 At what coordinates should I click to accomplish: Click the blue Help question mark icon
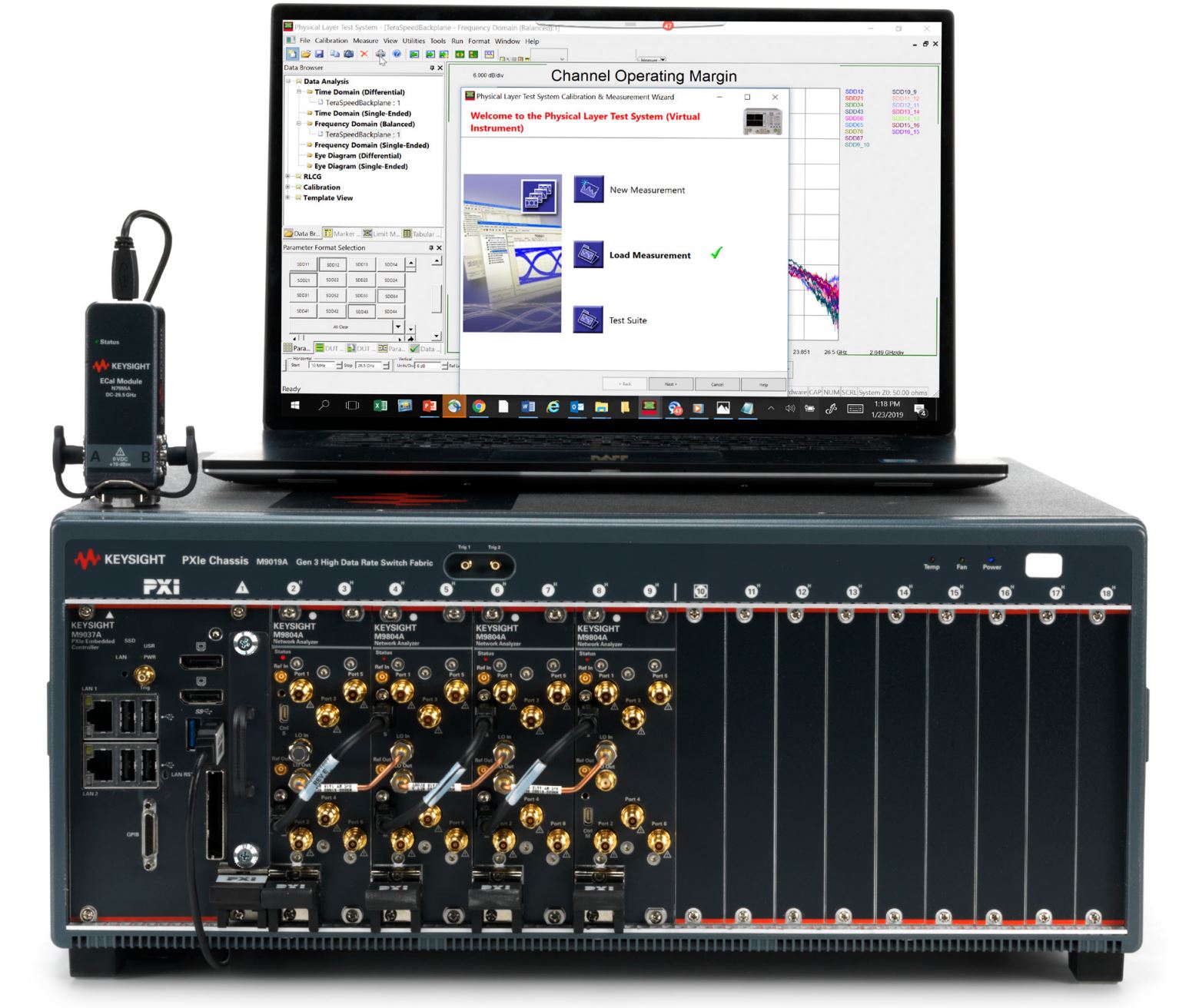(x=397, y=55)
